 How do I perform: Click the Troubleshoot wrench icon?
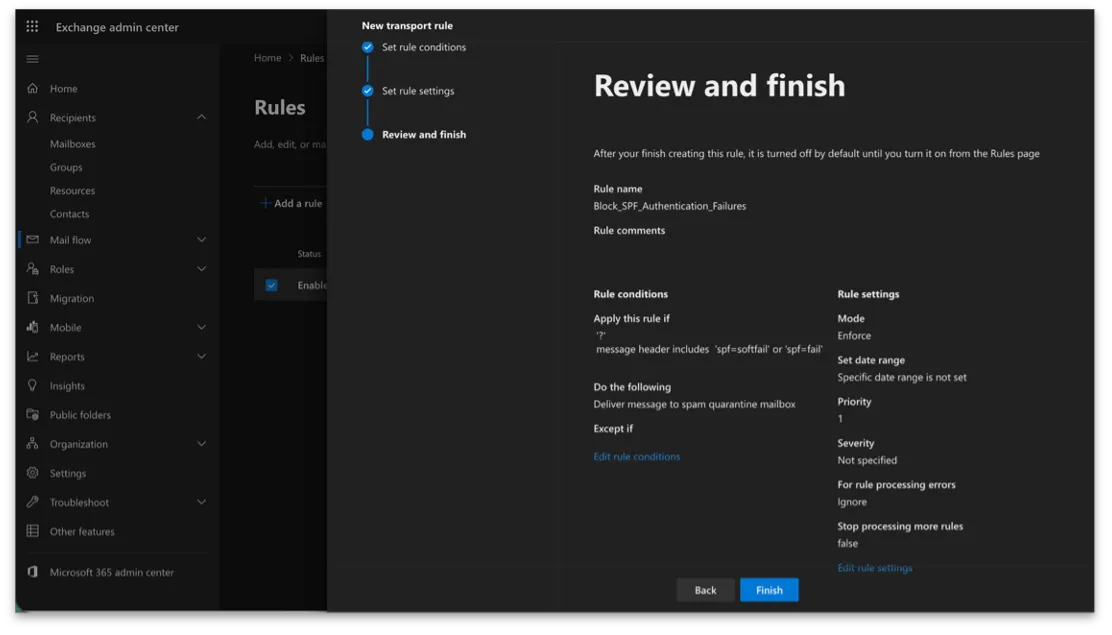click(x=33, y=502)
